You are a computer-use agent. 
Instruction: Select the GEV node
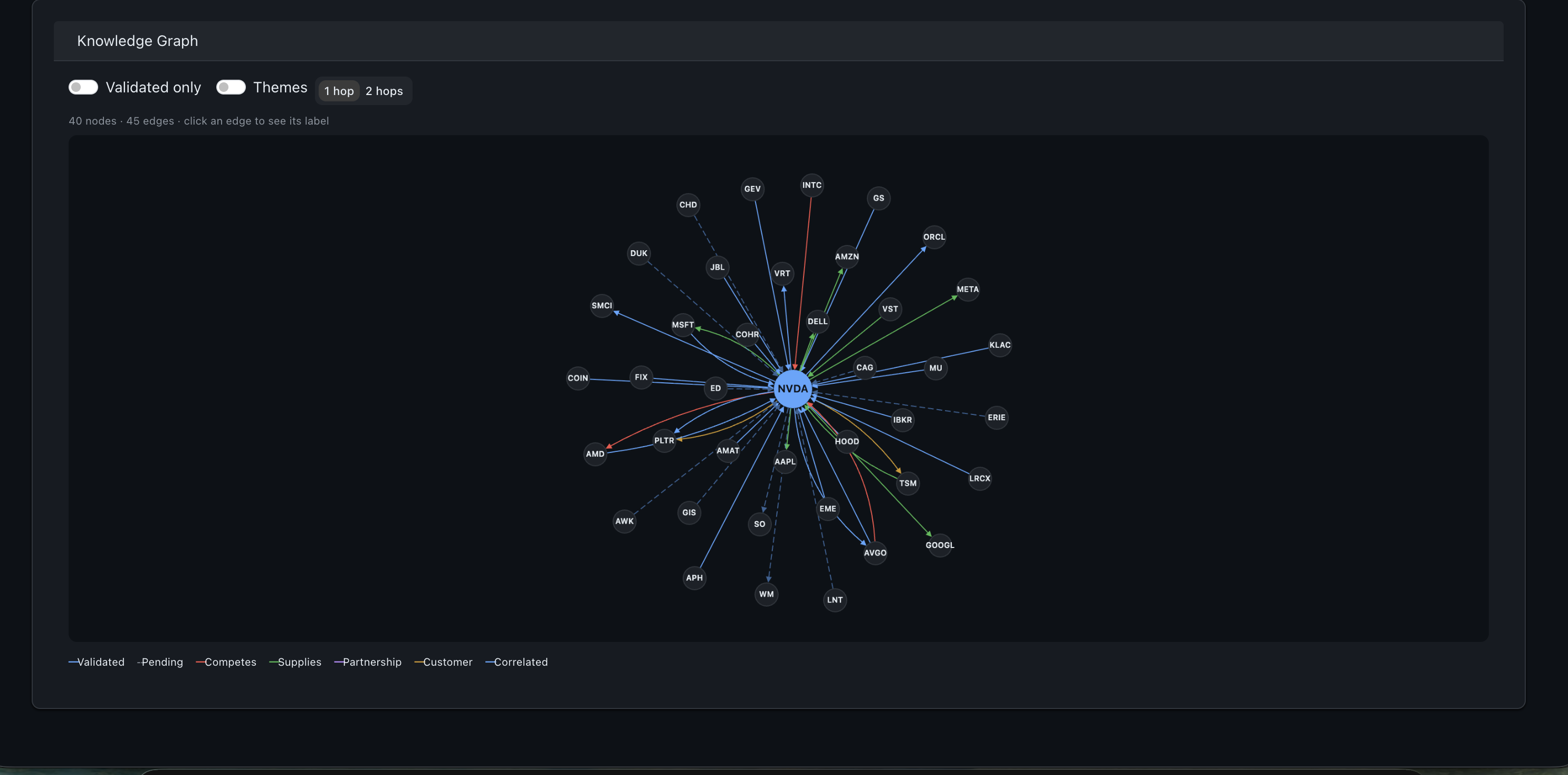[752, 189]
